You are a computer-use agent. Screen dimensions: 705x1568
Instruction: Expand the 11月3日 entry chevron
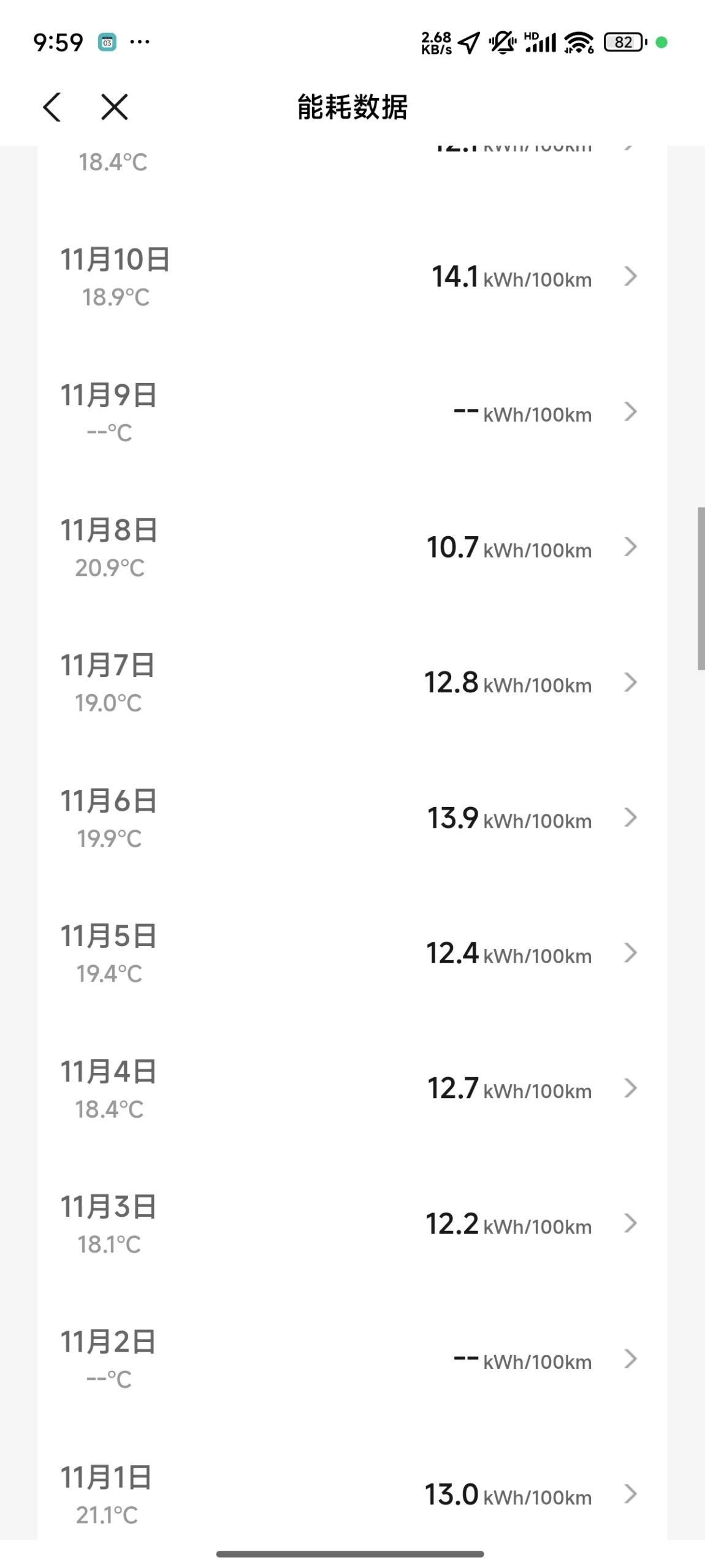[x=630, y=1224]
